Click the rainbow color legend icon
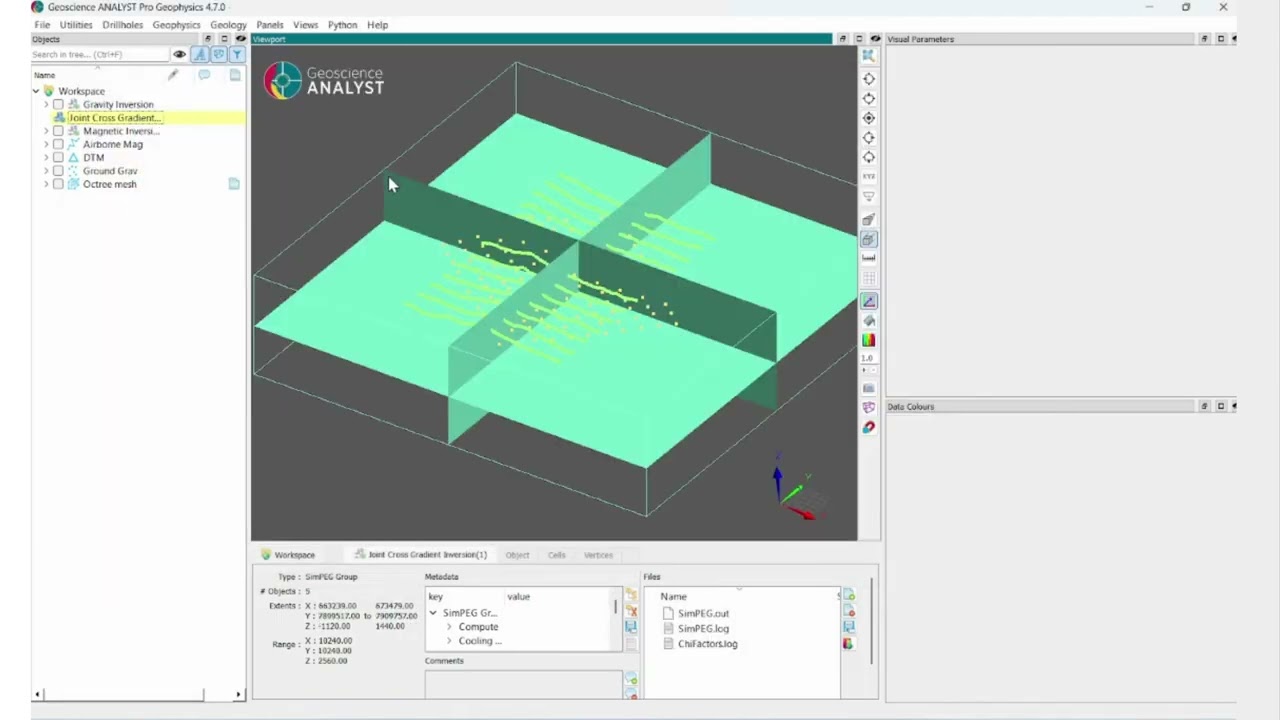The width and height of the screenshot is (1280, 720). click(868, 340)
